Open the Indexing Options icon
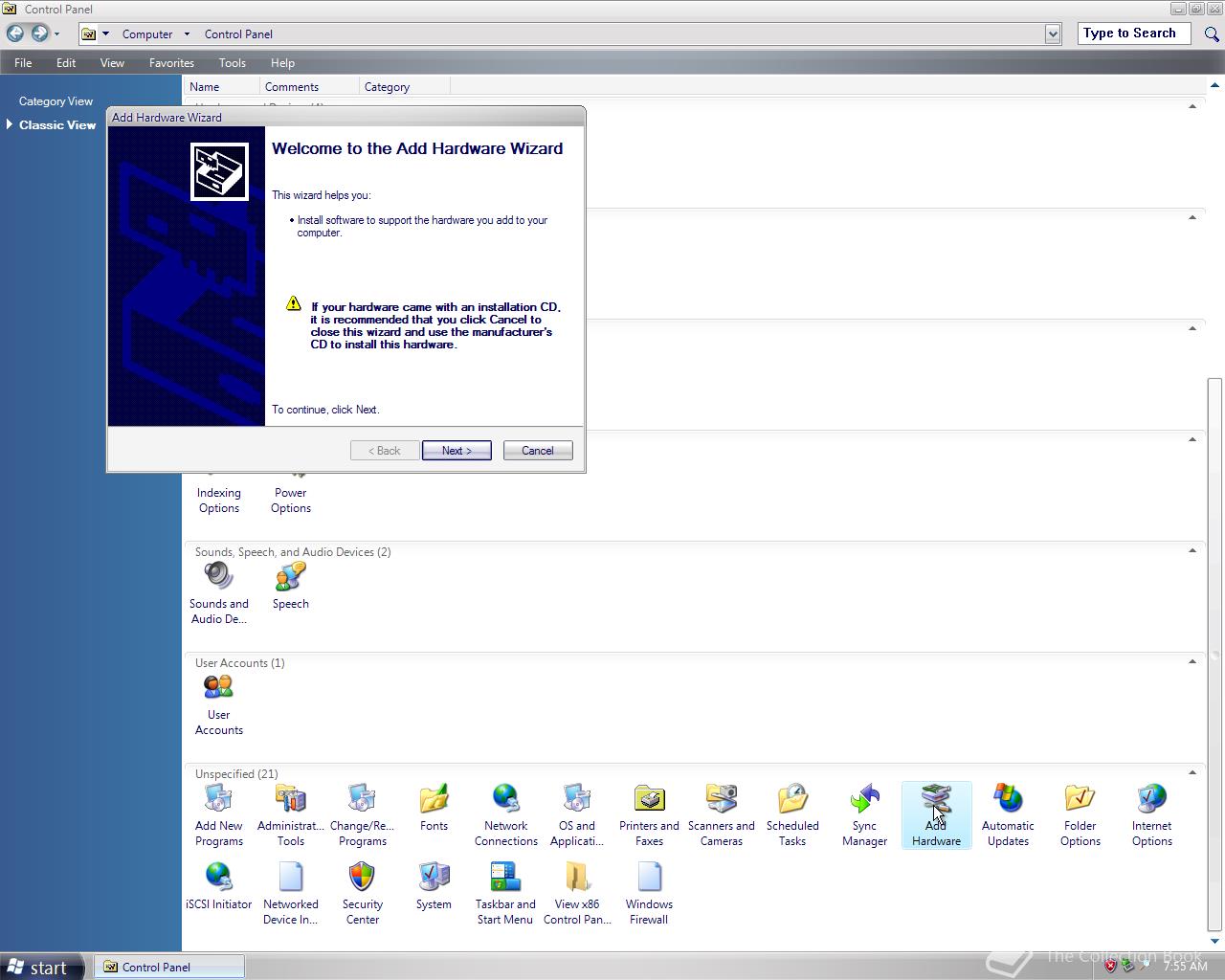 coord(219,493)
